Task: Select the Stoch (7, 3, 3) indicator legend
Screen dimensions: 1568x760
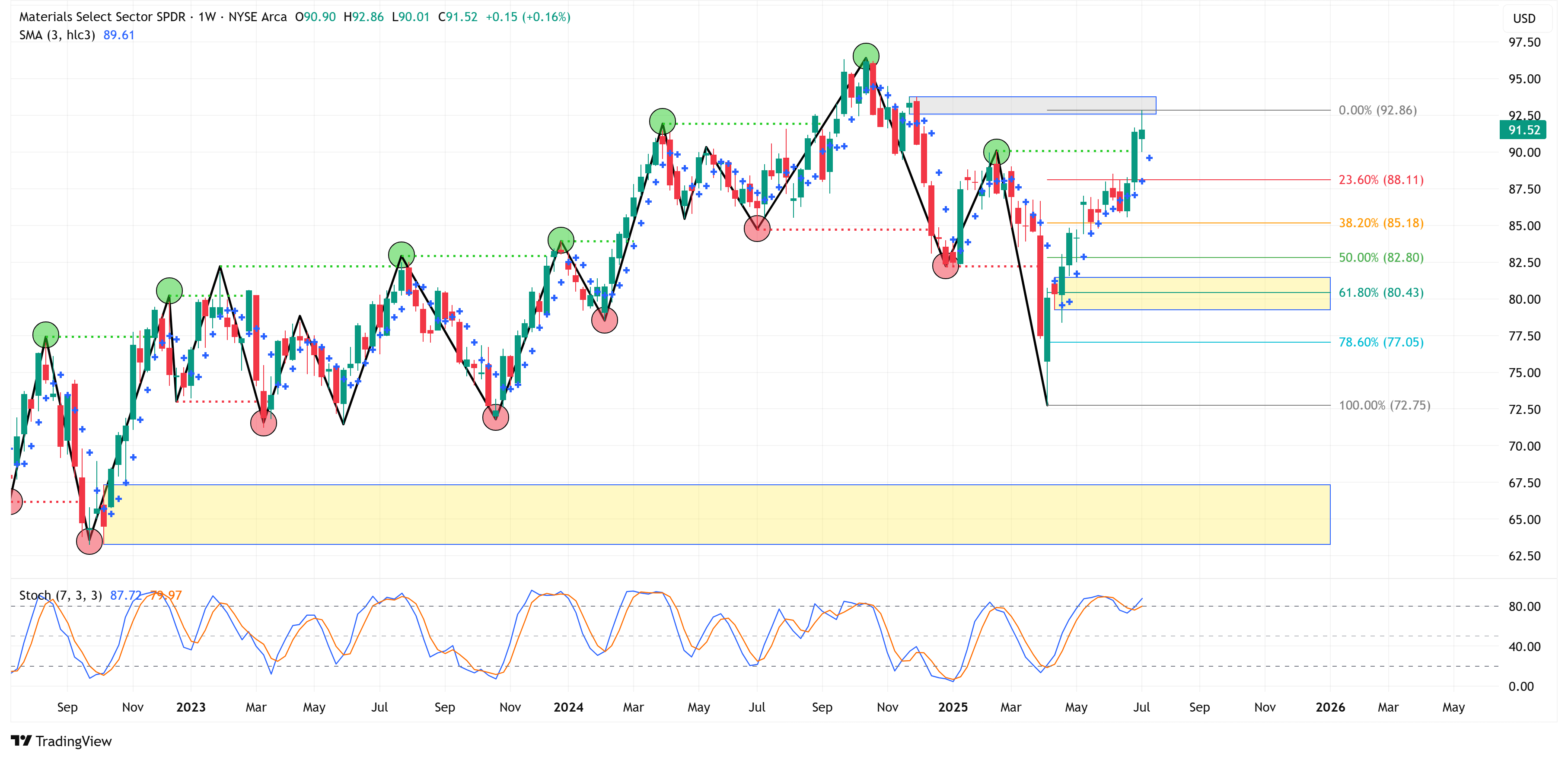Action: 60,595
